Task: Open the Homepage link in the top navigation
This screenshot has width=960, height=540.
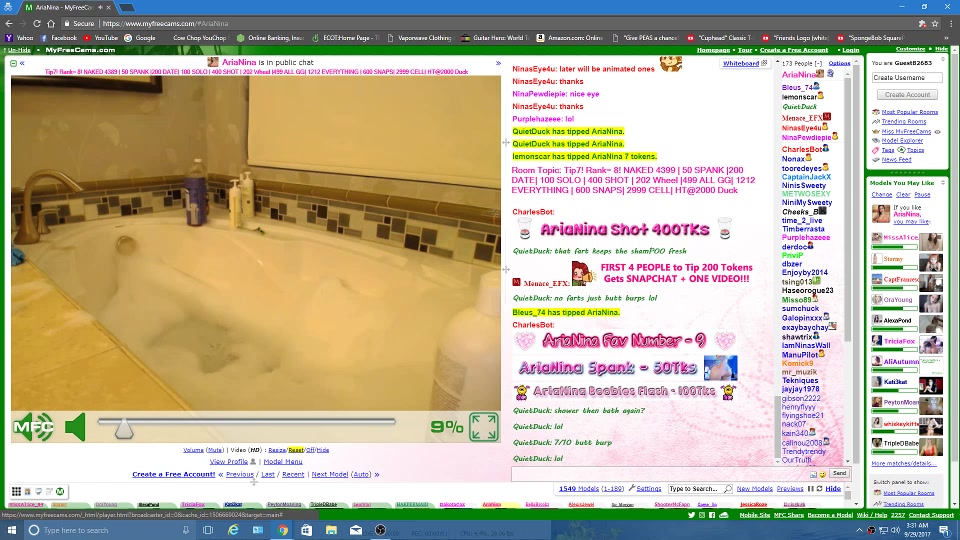Action: click(713, 49)
